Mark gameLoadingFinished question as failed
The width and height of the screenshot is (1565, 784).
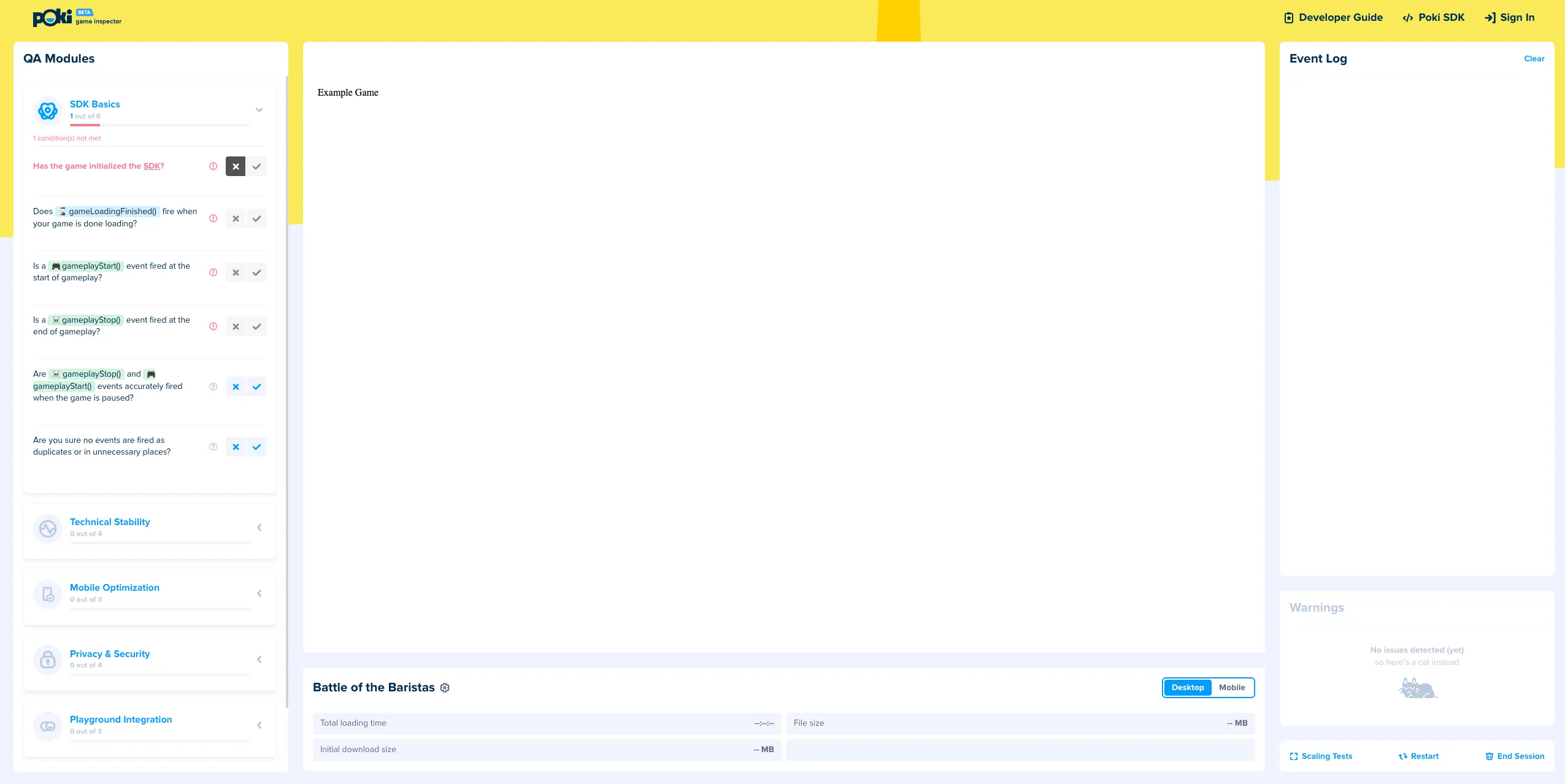(x=236, y=218)
